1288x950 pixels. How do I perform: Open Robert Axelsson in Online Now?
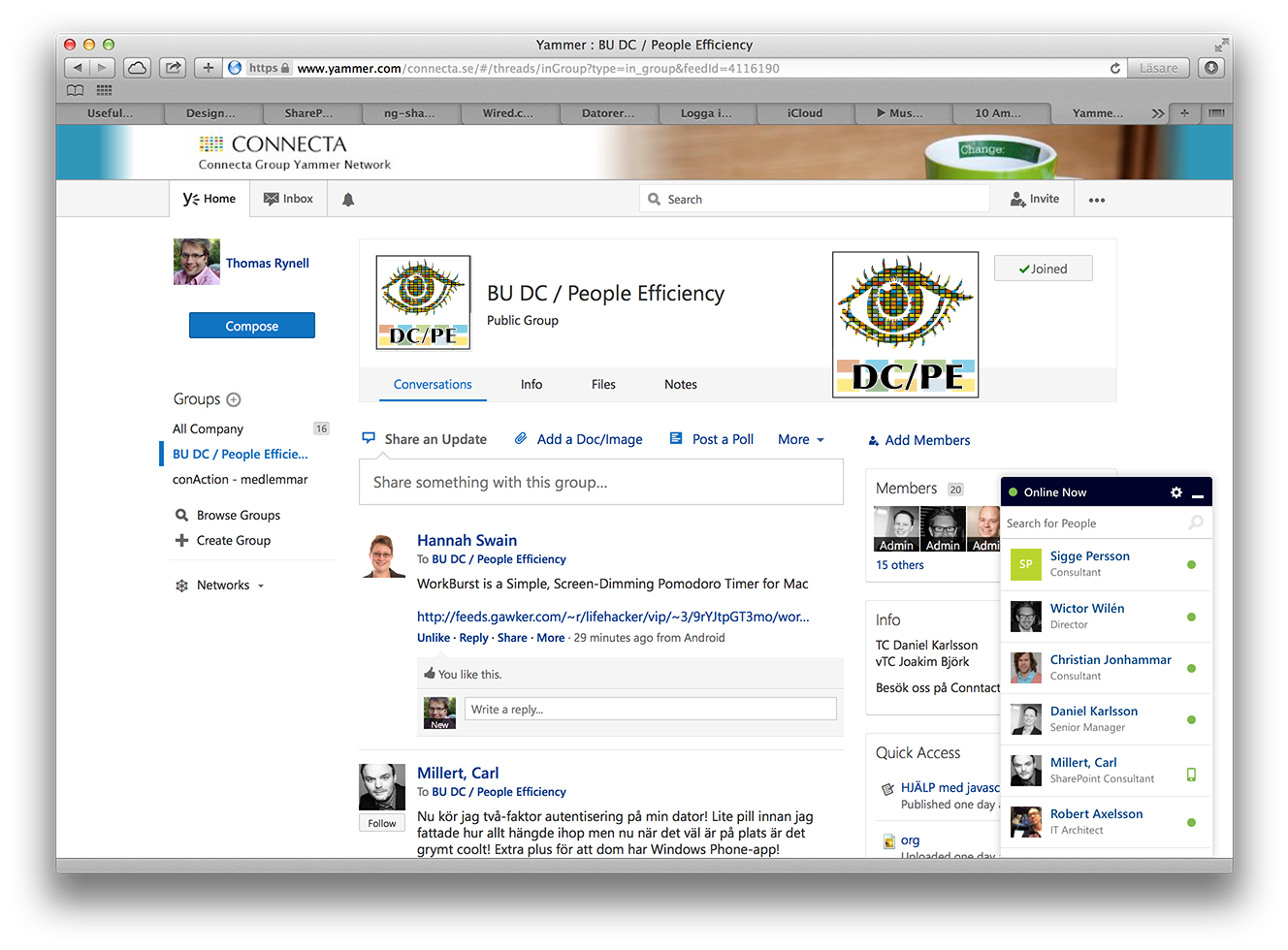pos(1107,822)
